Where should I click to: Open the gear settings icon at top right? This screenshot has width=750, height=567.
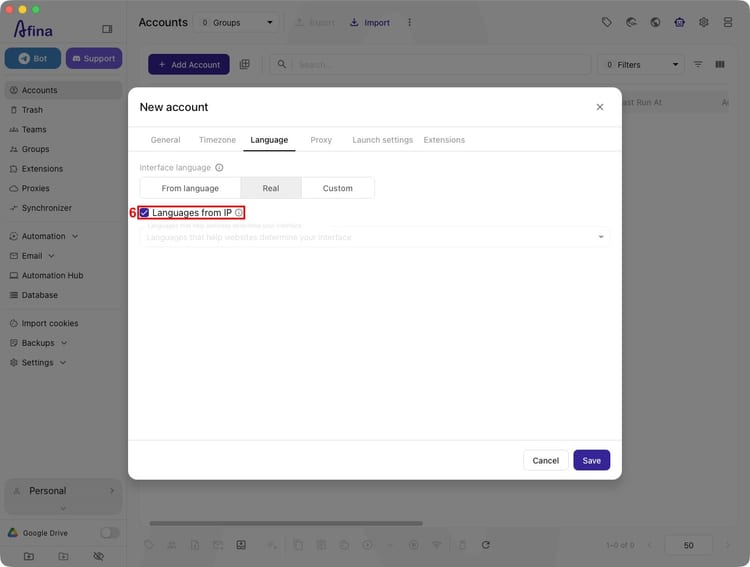coord(703,22)
